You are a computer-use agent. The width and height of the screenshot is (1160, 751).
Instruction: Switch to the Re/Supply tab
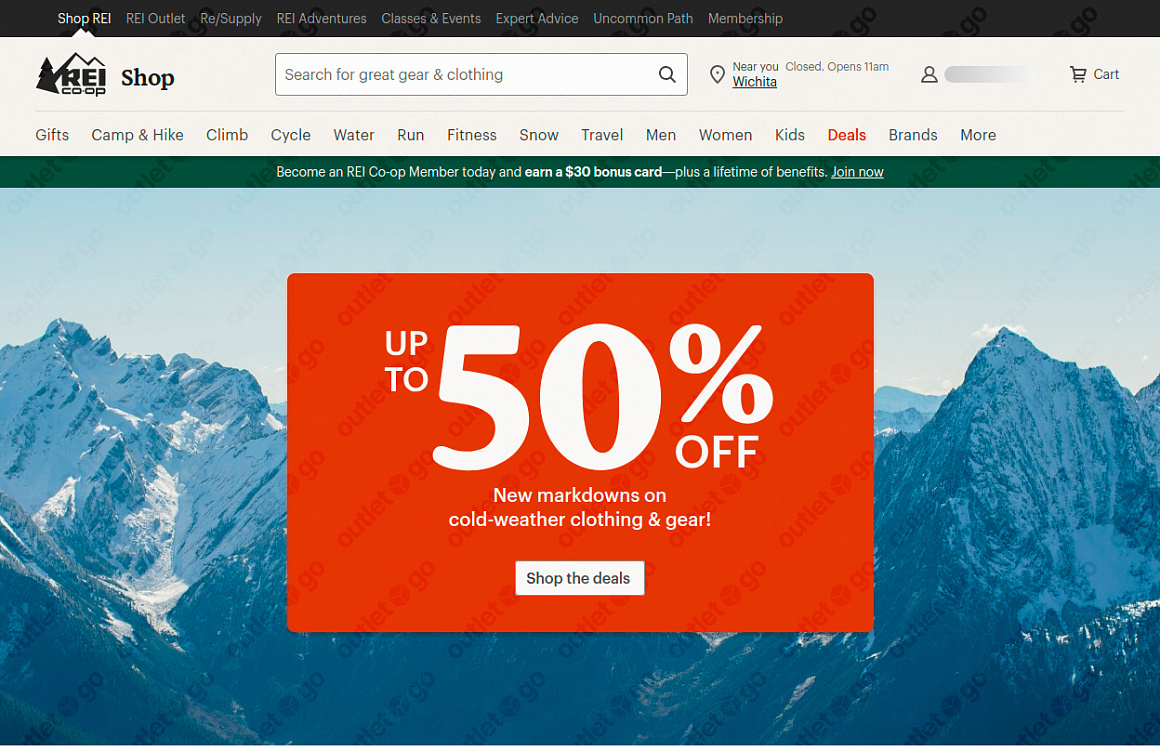pos(231,18)
